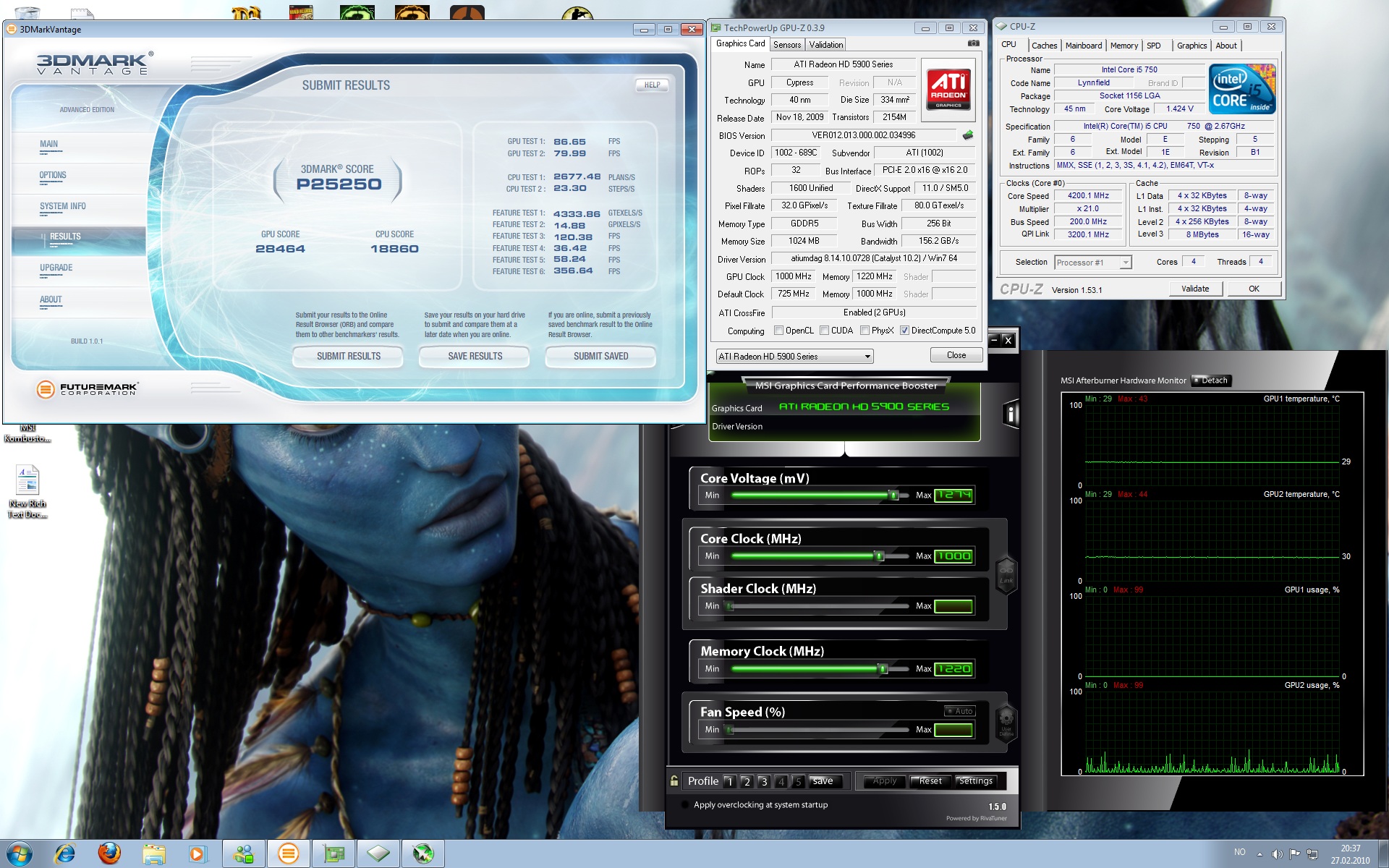Click the GPU-Z Close button
Viewport: 1389px width, 868px height.
(x=956, y=355)
